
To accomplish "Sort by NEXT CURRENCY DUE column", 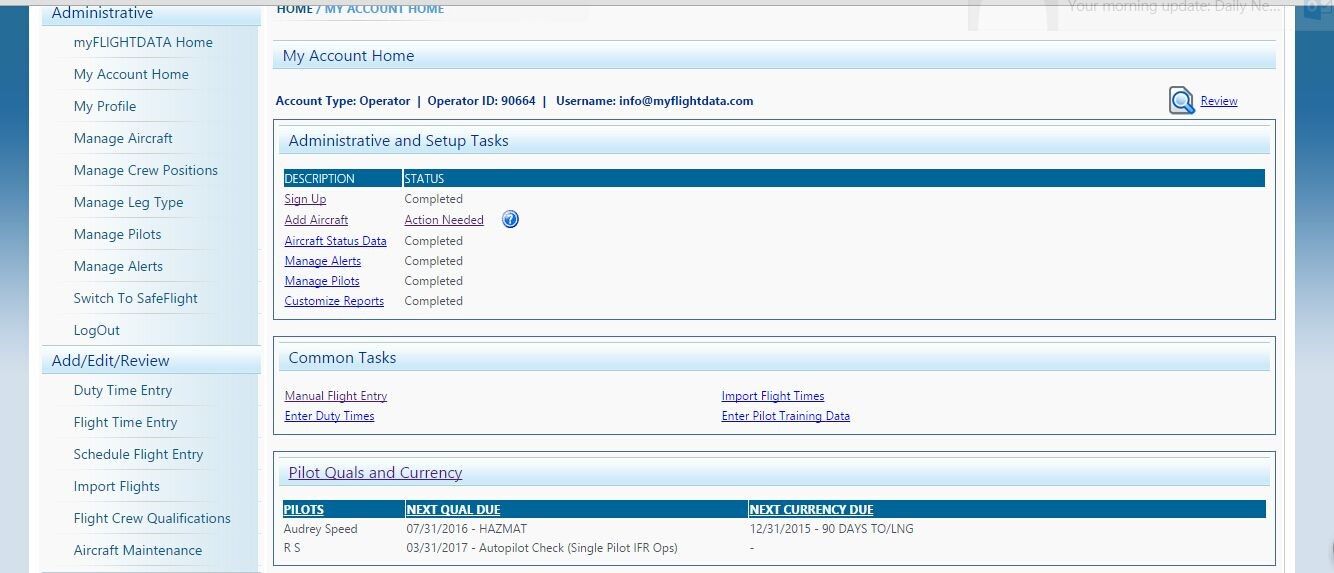I will [x=811, y=510].
